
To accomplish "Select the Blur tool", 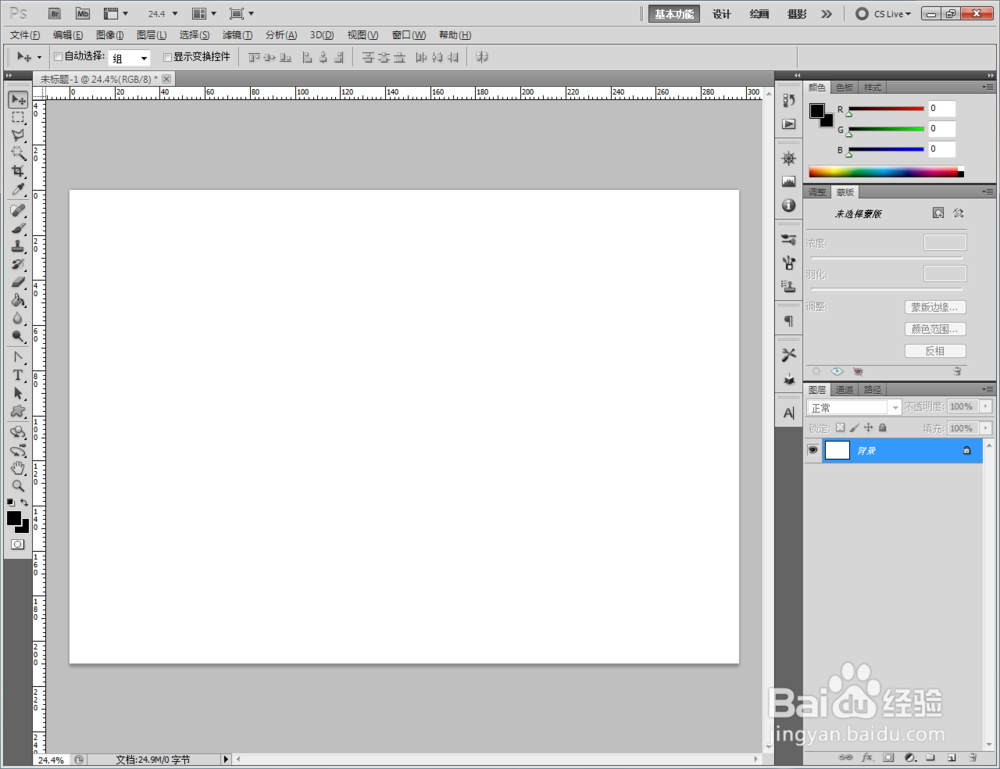I will [x=18, y=318].
